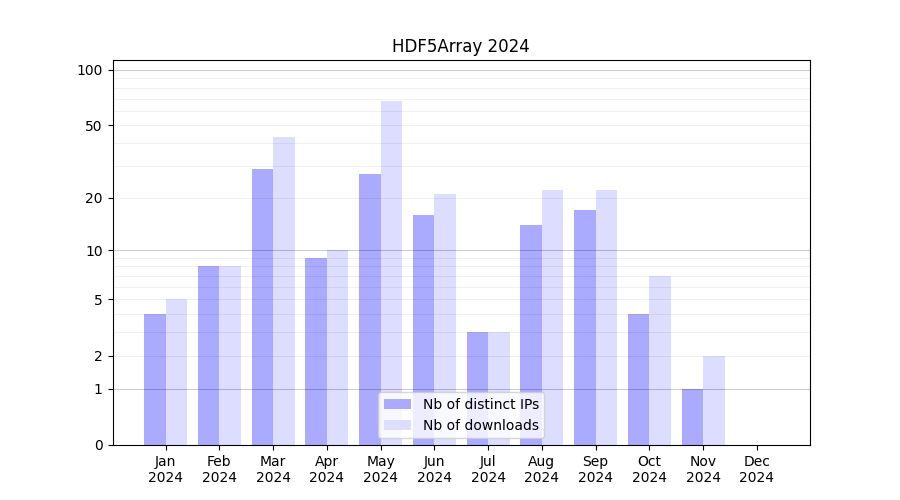Click the October 2024 downloads bar
The height and width of the screenshot is (500, 900).
[660, 360]
